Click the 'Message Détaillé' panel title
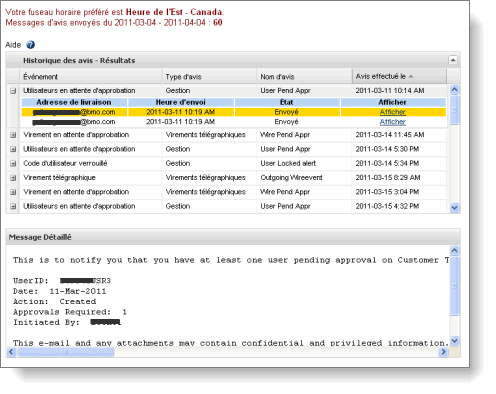Screen dimensions: 496x394 40,237
